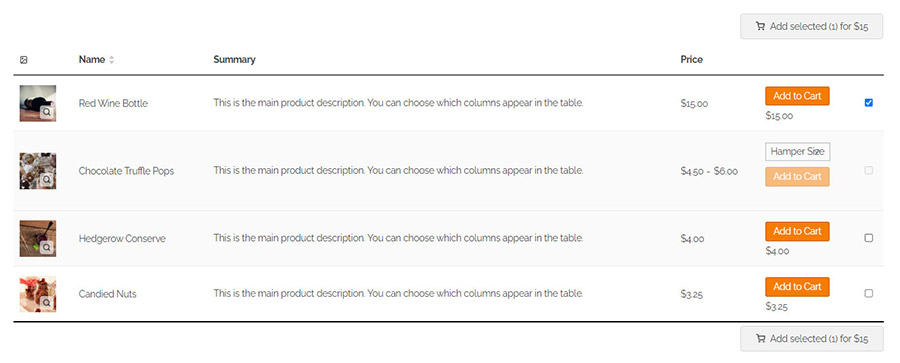The height and width of the screenshot is (363, 900).
Task: Open the Chocolate Truffle Pops product link
Action: (x=126, y=171)
